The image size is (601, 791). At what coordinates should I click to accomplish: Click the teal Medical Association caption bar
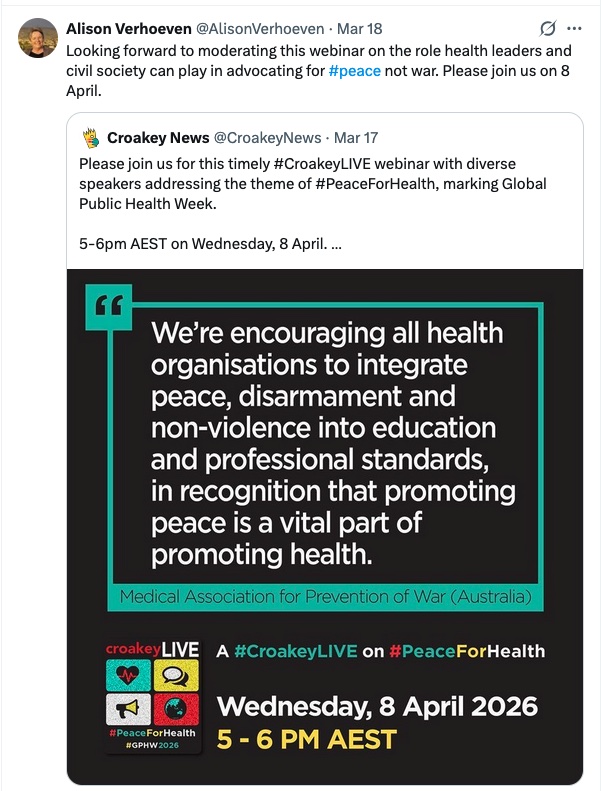[x=331, y=598]
